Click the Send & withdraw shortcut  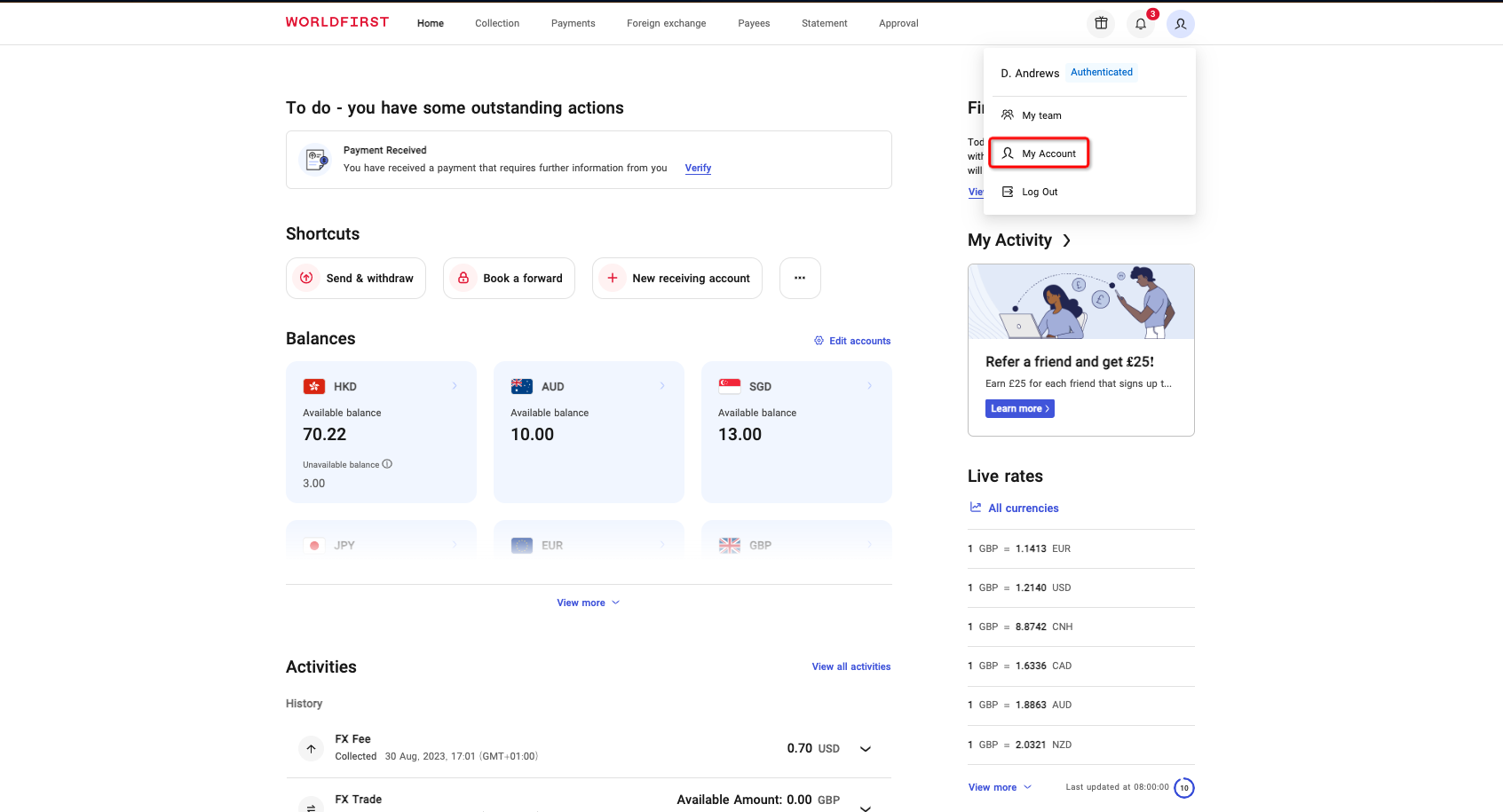coord(356,278)
